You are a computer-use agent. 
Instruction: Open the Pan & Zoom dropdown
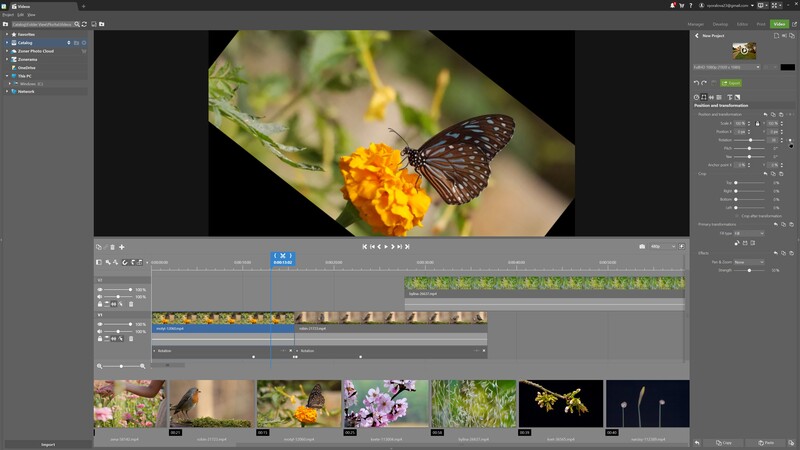(749, 262)
